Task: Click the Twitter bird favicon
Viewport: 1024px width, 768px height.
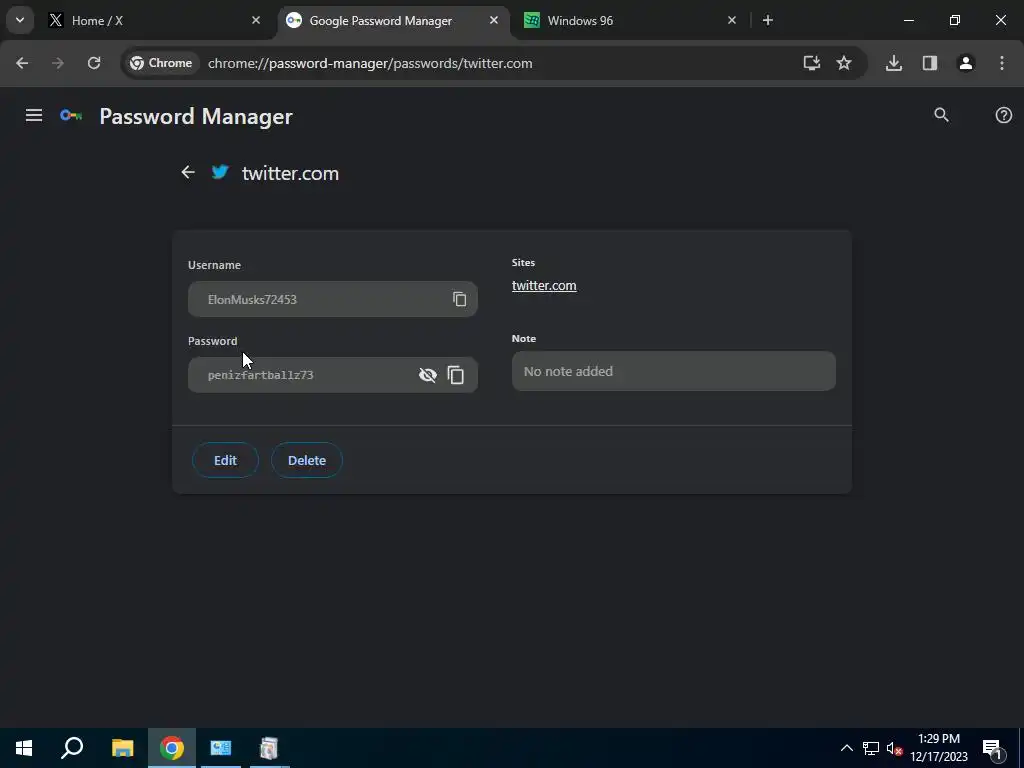Action: tap(220, 172)
